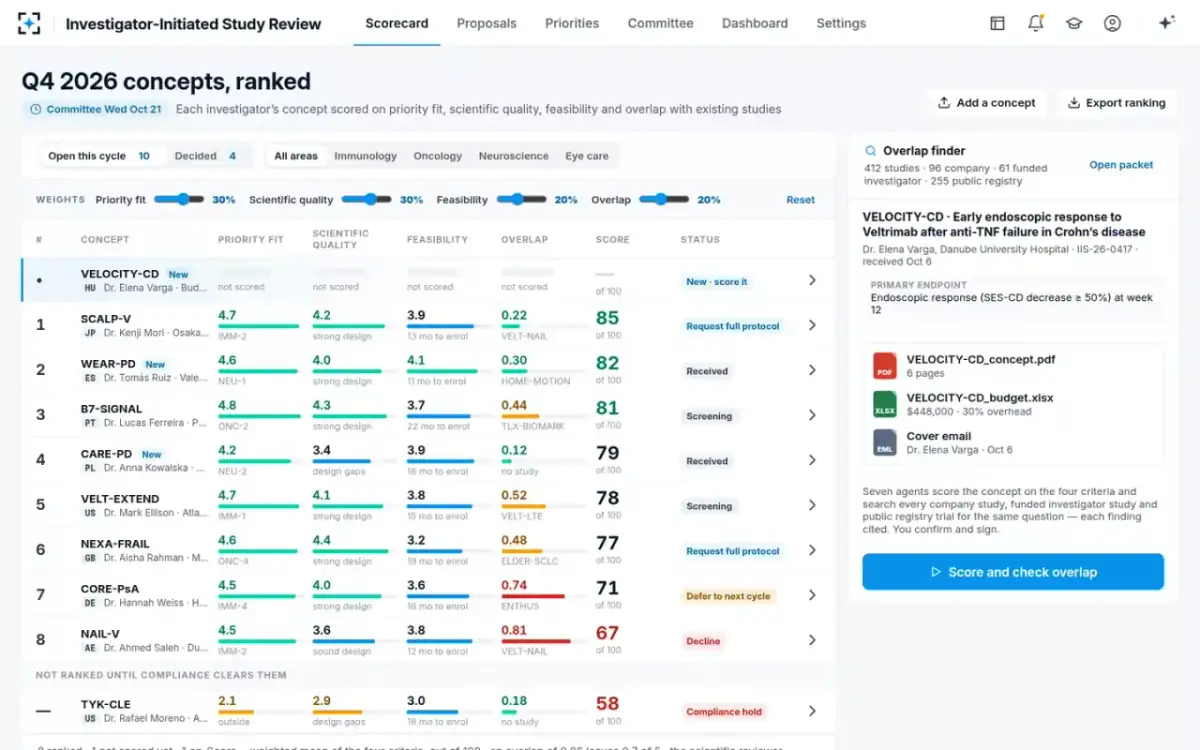Click the app logo icon

[x=29, y=23]
